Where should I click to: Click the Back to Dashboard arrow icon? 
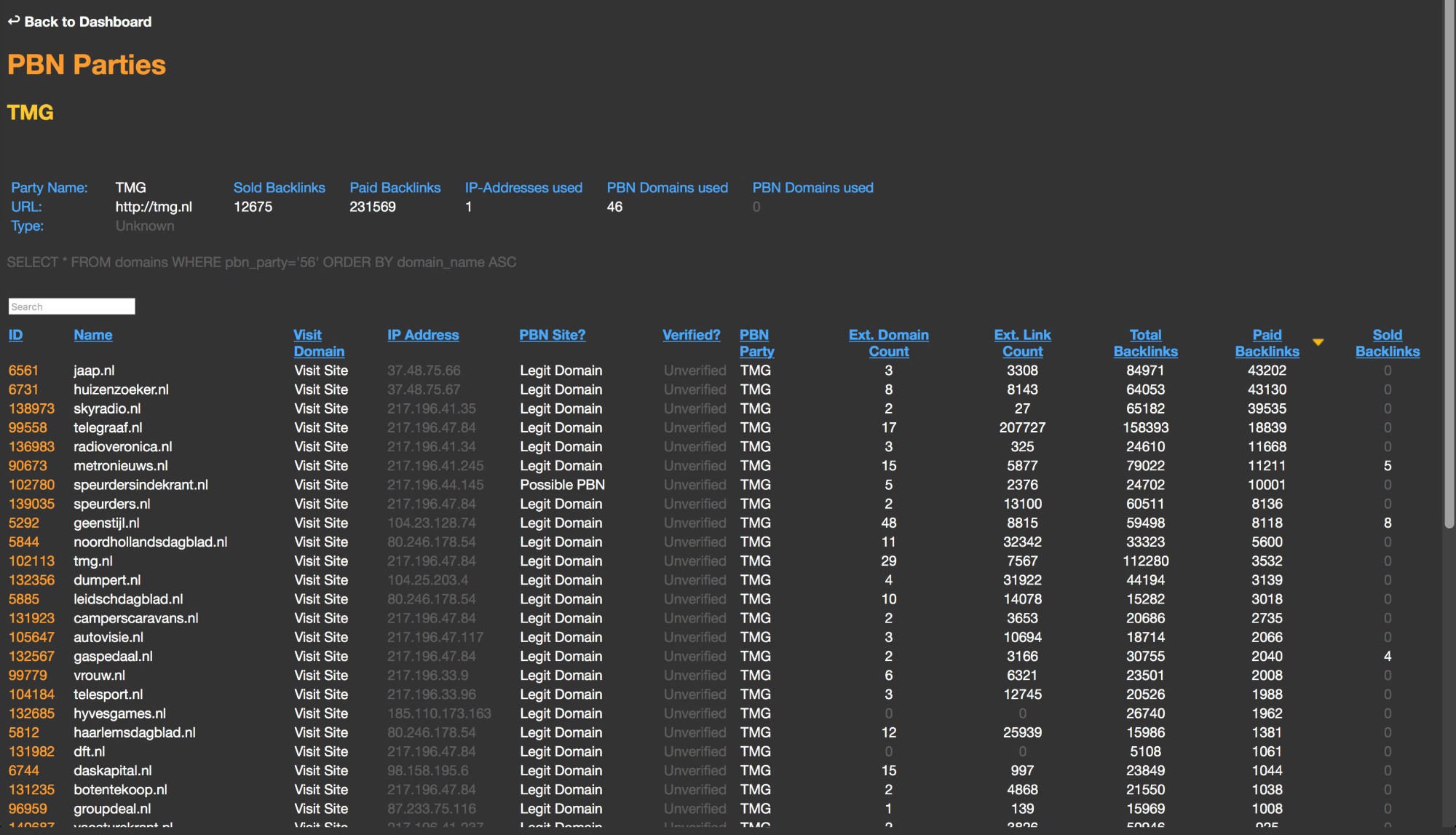[x=13, y=21]
